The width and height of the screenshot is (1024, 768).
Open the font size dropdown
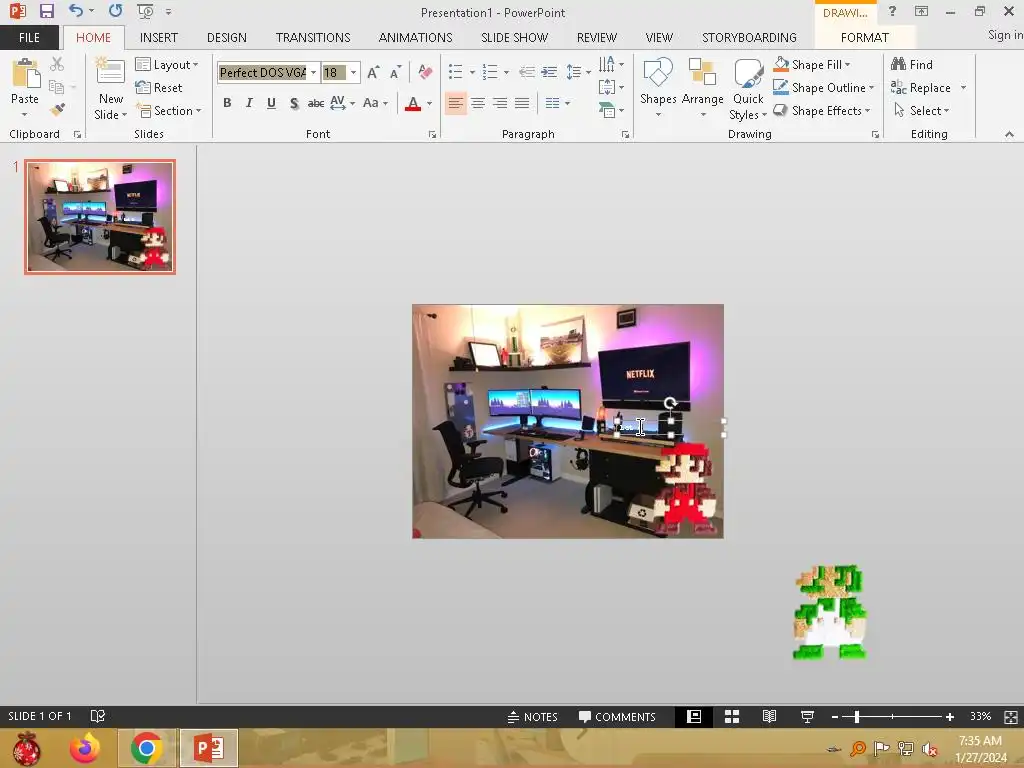point(353,72)
